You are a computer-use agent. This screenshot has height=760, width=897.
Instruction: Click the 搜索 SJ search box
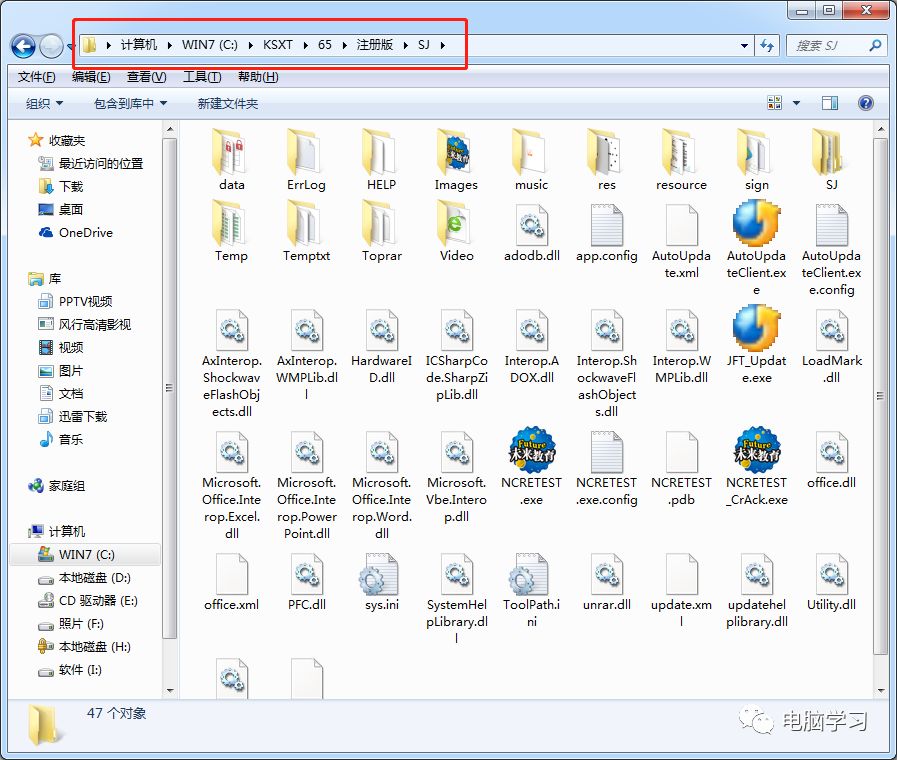click(828, 45)
